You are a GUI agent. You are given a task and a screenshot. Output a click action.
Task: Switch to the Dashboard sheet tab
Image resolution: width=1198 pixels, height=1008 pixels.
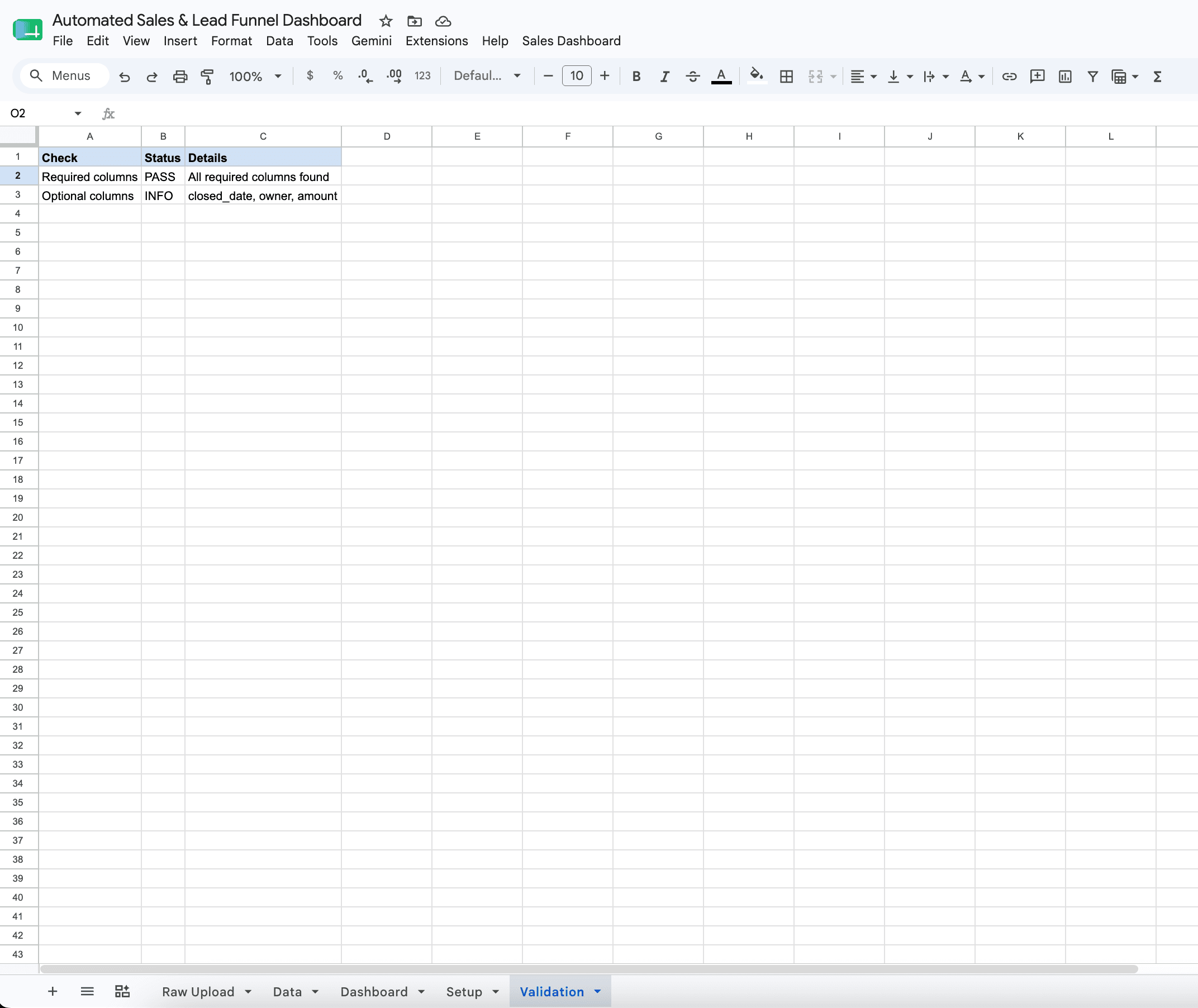374,991
